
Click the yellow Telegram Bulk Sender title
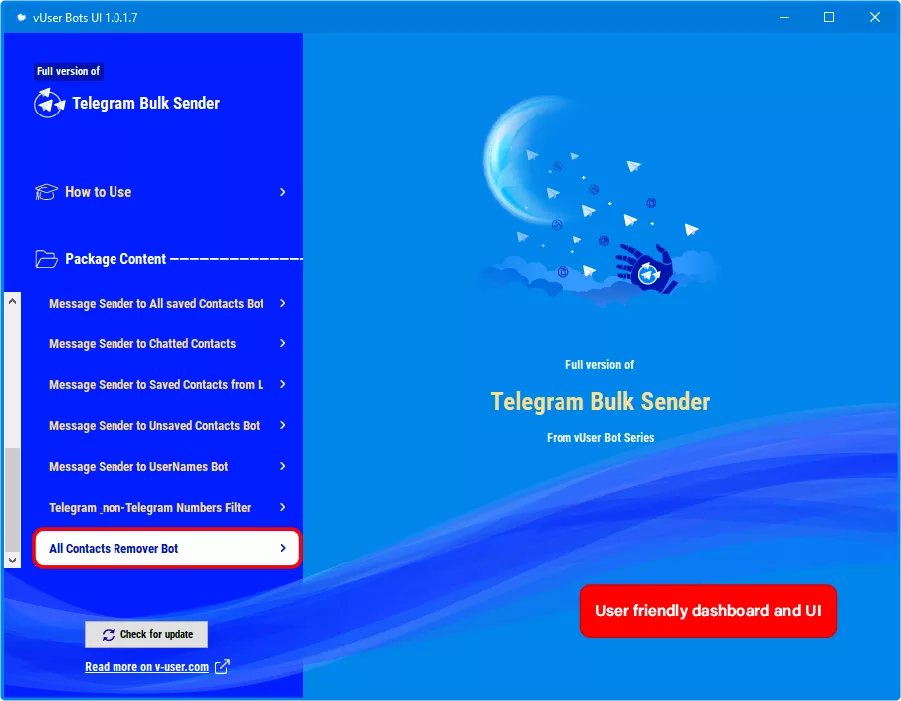(x=600, y=402)
